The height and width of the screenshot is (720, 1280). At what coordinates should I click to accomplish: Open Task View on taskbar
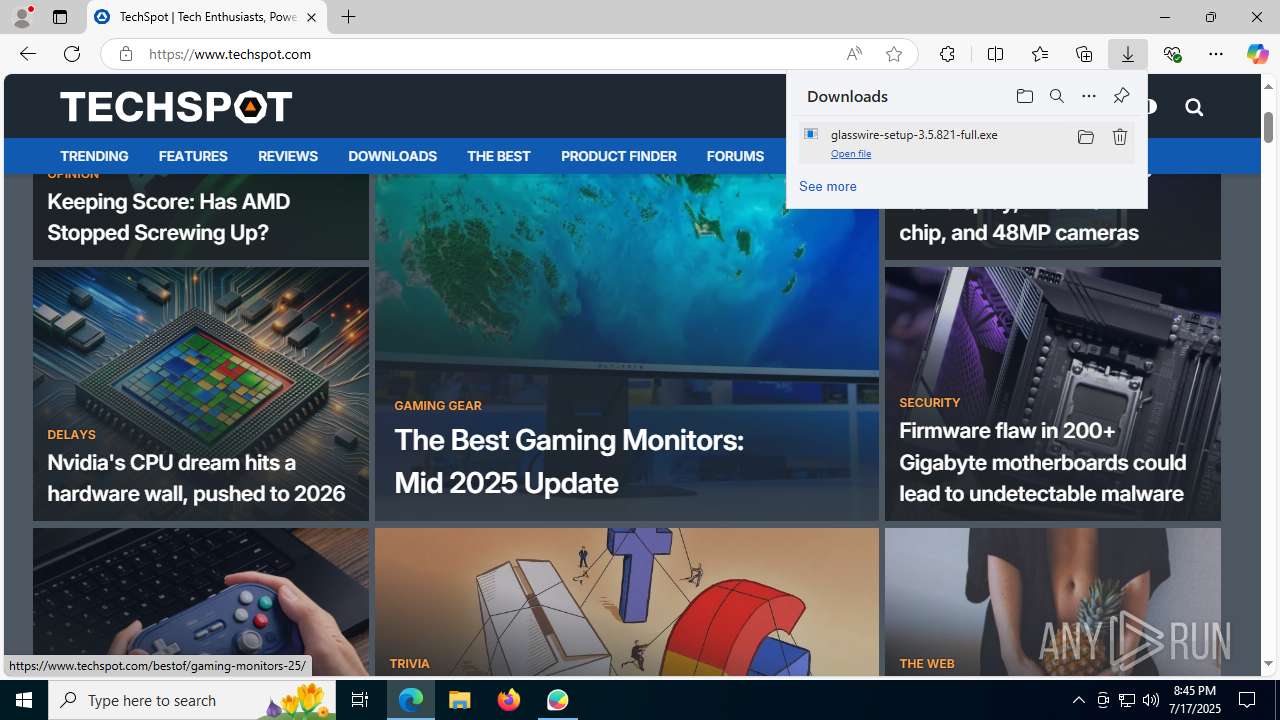(360, 700)
